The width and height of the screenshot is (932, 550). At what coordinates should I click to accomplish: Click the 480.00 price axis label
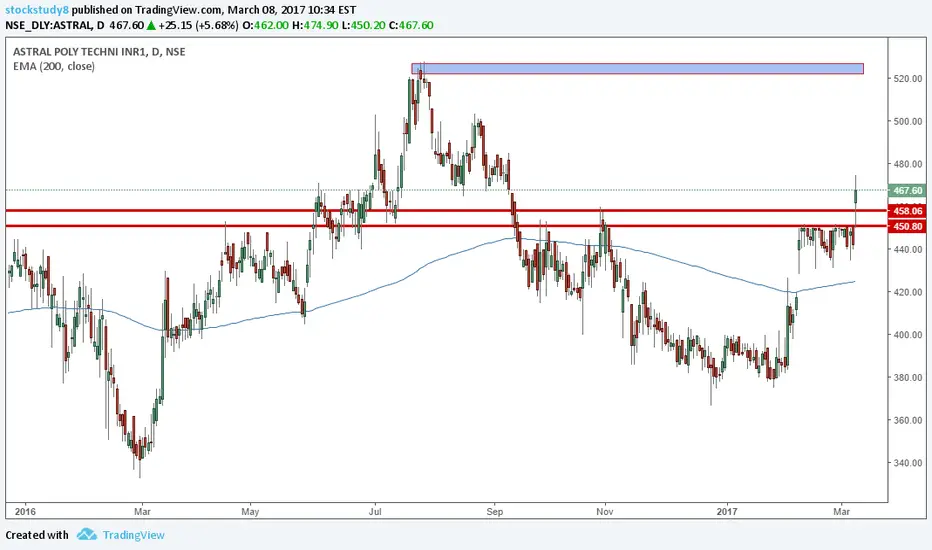pyautogui.click(x=908, y=164)
